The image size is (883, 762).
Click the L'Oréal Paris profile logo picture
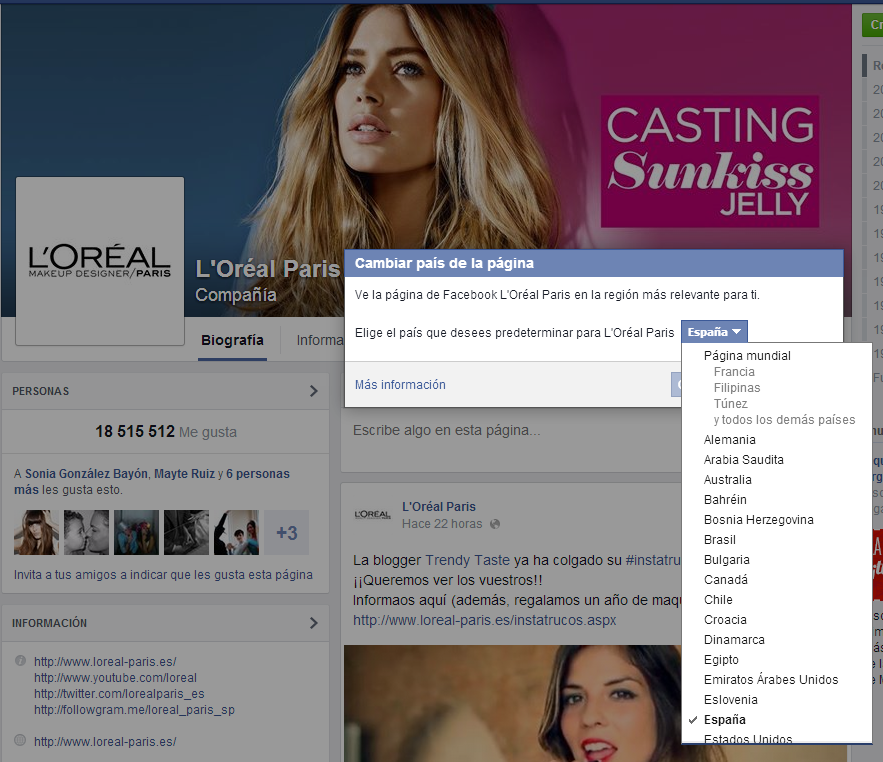click(x=100, y=260)
